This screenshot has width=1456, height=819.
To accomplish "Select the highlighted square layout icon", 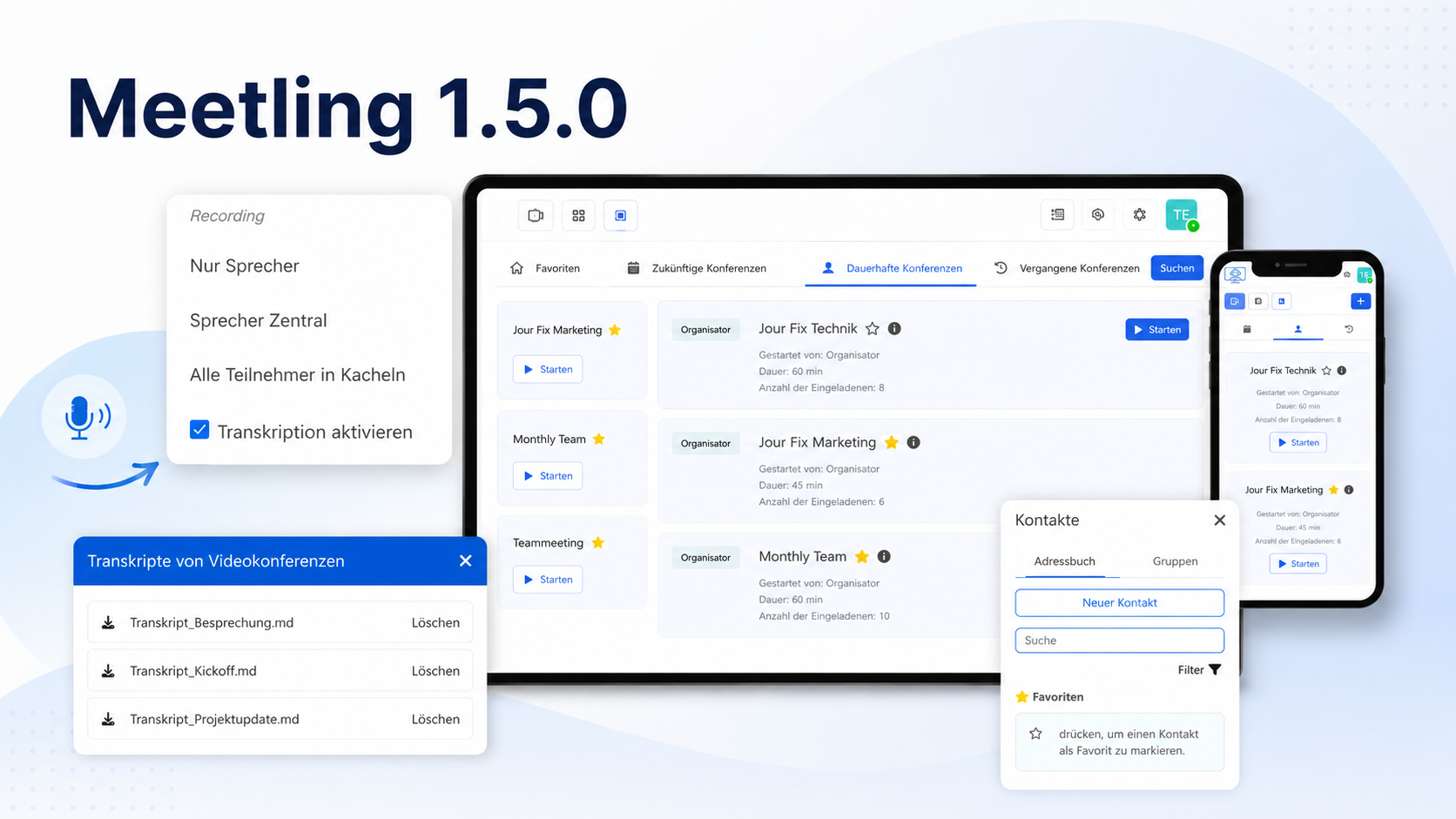I will (x=621, y=215).
